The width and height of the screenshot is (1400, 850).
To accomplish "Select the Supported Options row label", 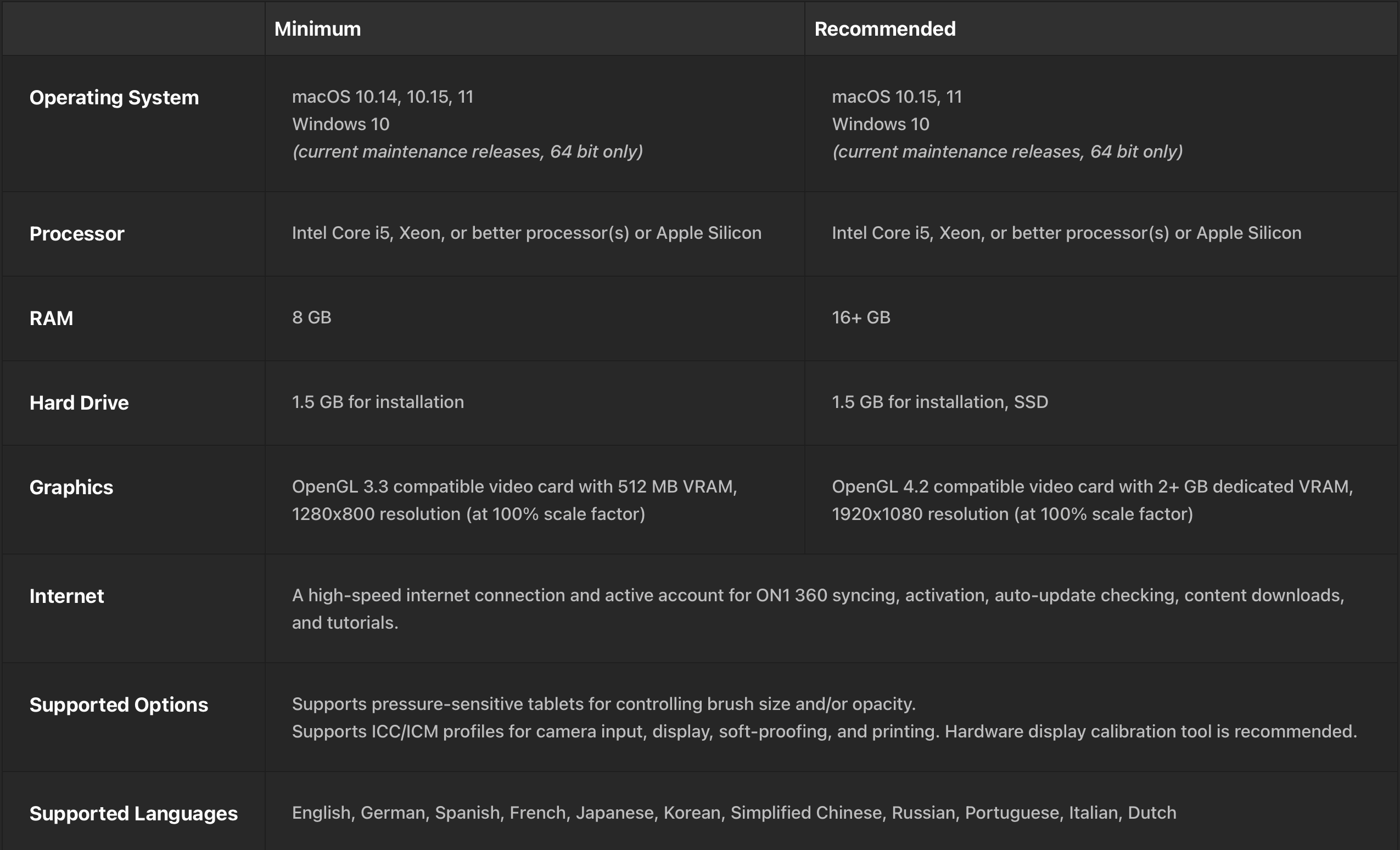I will [x=119, y=704].
